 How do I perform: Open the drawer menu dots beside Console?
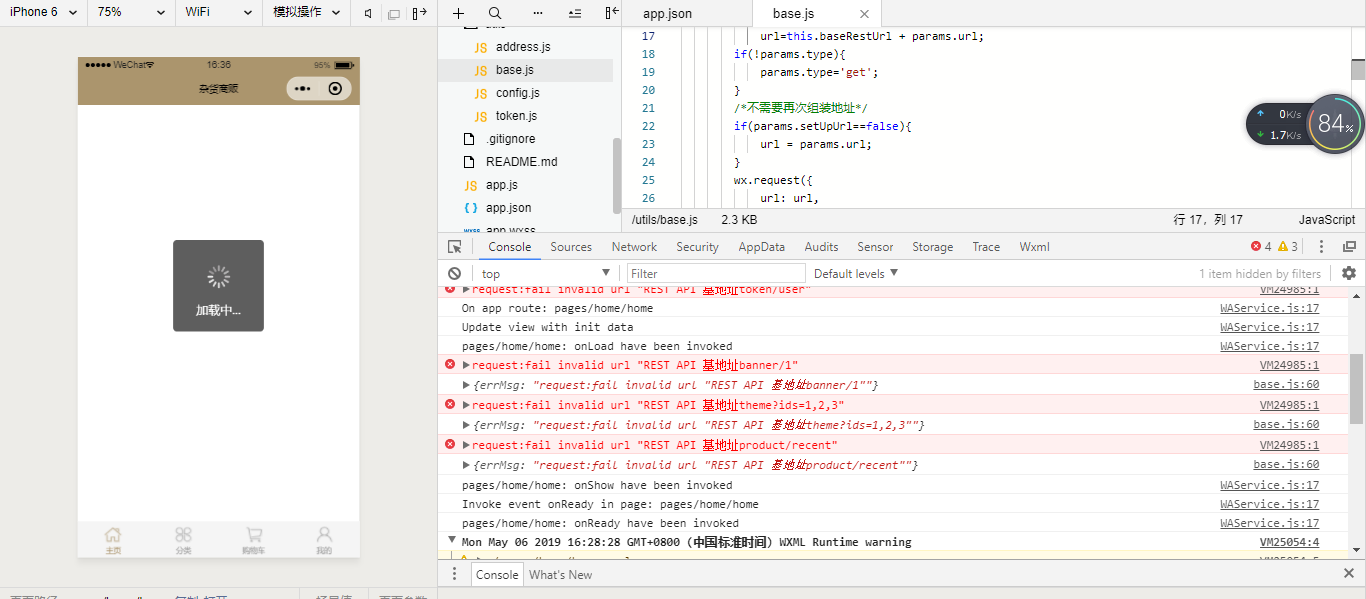454,574
